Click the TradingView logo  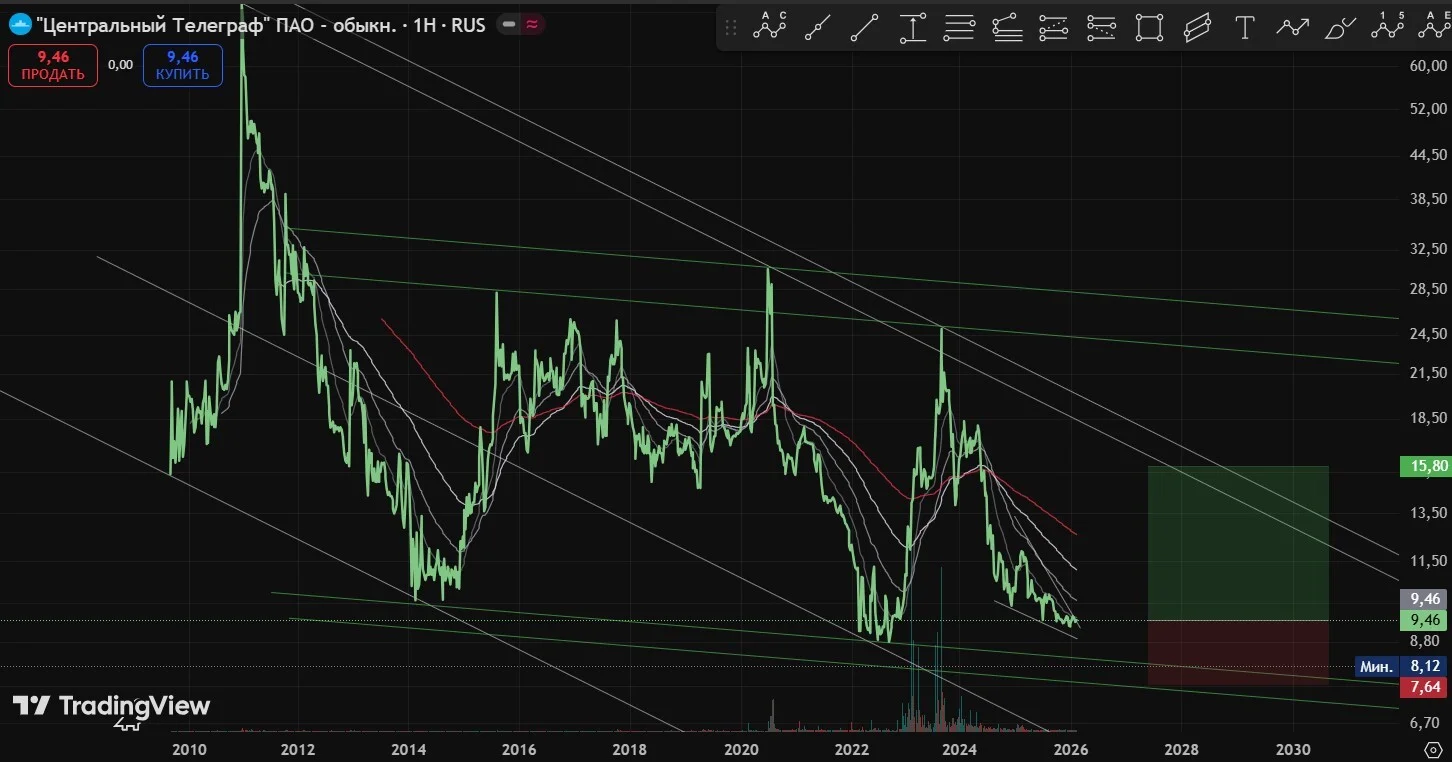point(111,706)
